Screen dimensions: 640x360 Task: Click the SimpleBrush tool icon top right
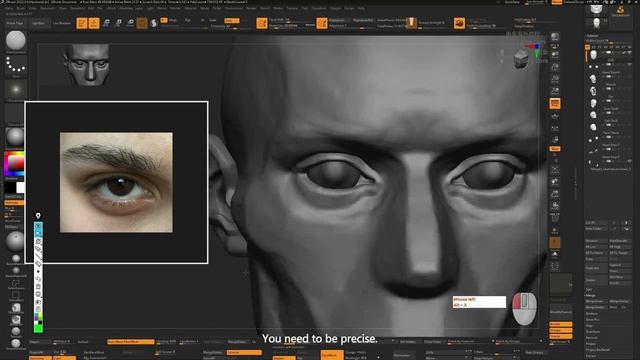coord(620,11)
